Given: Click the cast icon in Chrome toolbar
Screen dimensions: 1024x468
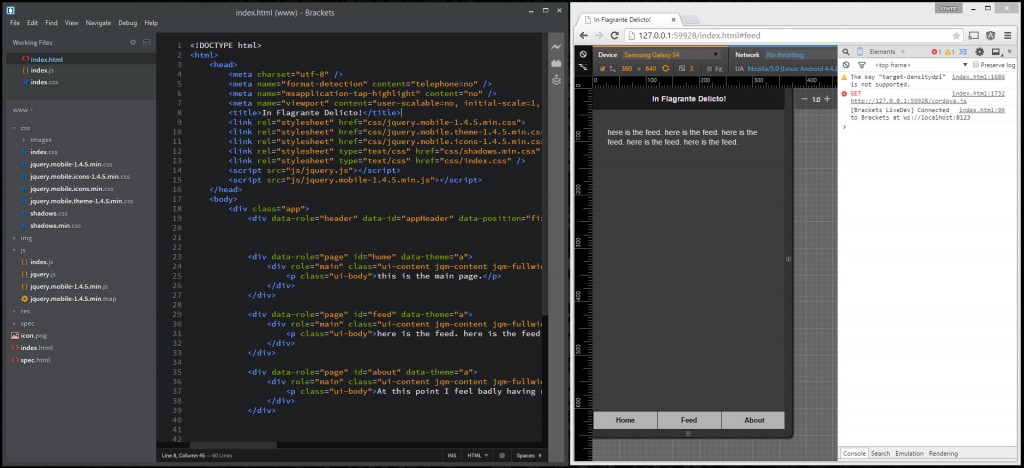Looking at the screenshot, I should point(974,35).
